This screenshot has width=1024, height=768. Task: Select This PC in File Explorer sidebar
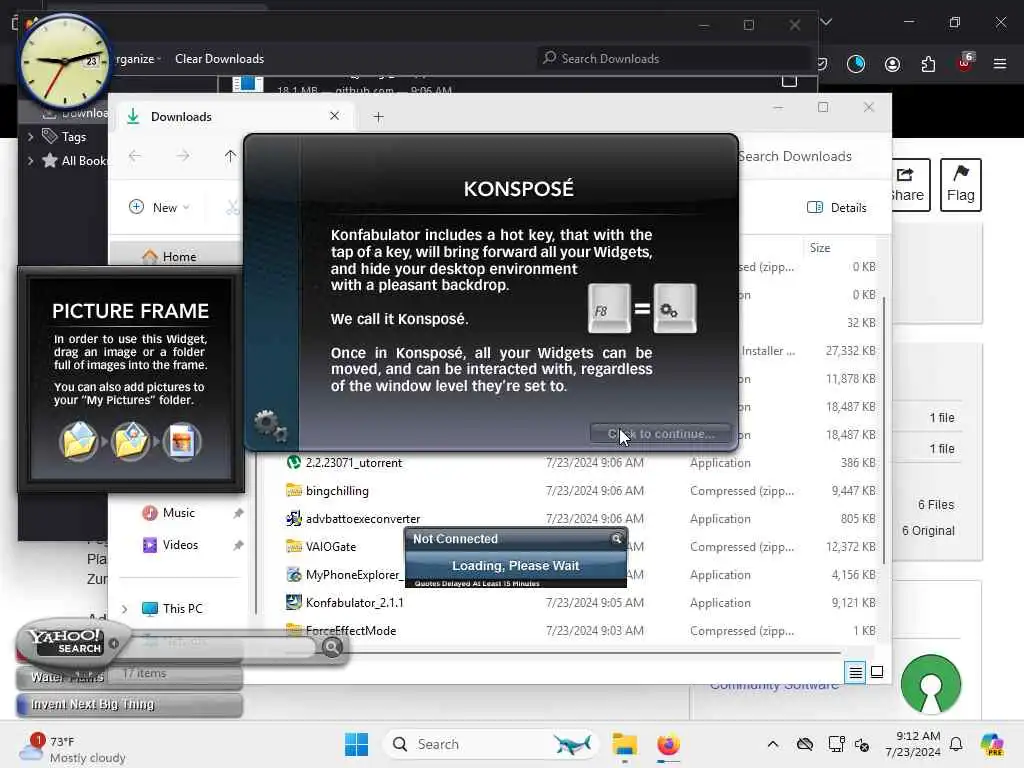(x=182, y=609)
